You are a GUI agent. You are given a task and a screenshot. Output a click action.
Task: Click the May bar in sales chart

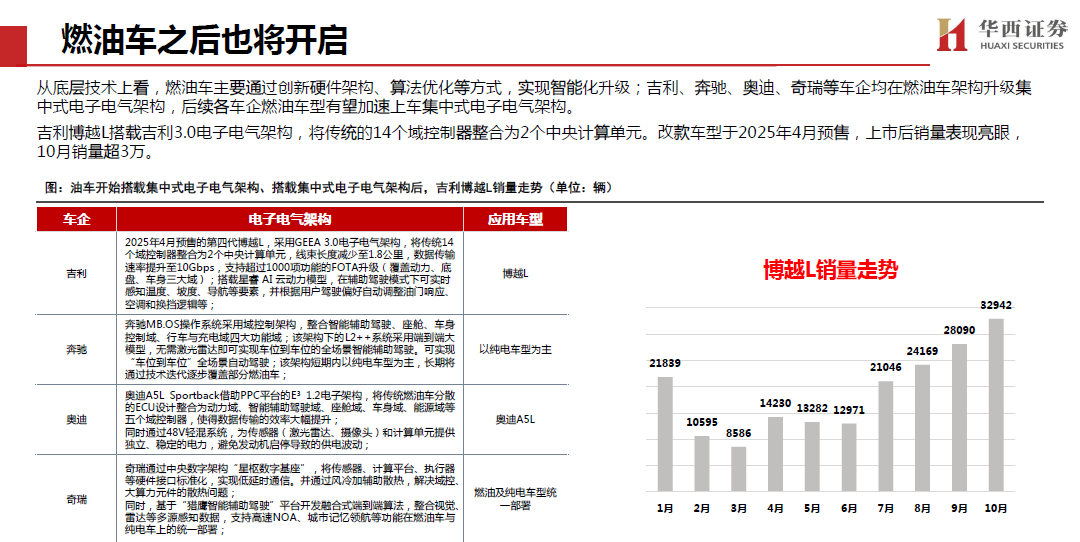[812, 457]
